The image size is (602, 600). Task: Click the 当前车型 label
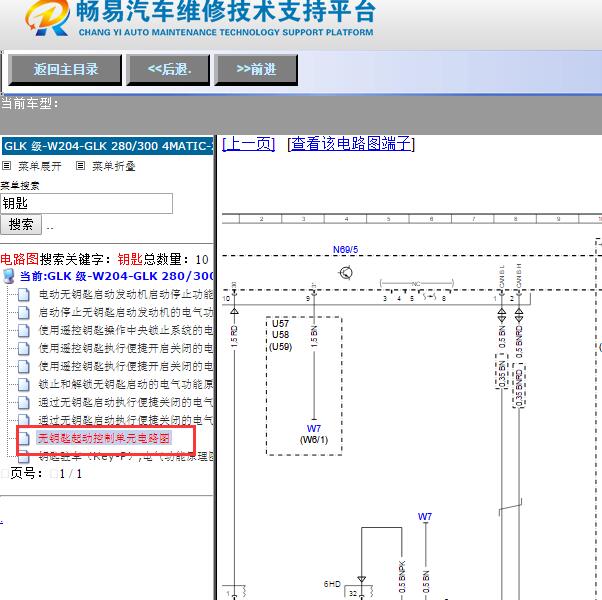30,104
